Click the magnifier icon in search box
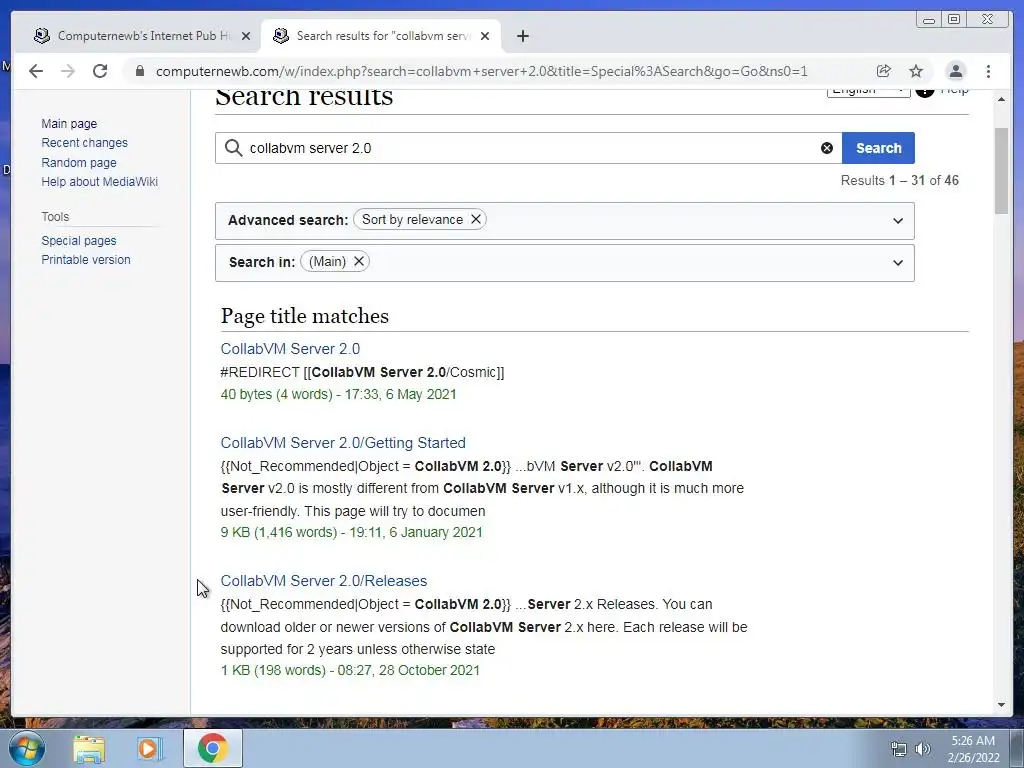1024x768 pixels. [233, 148]
